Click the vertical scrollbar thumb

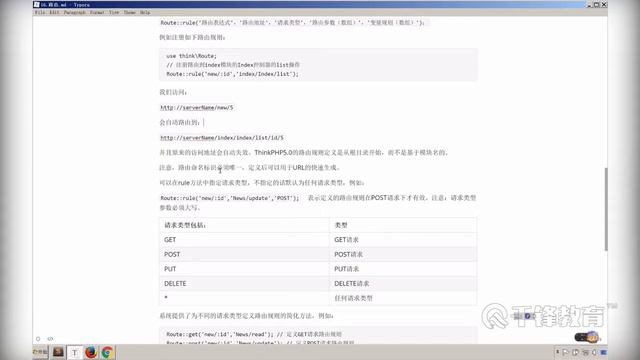[606, 209]
